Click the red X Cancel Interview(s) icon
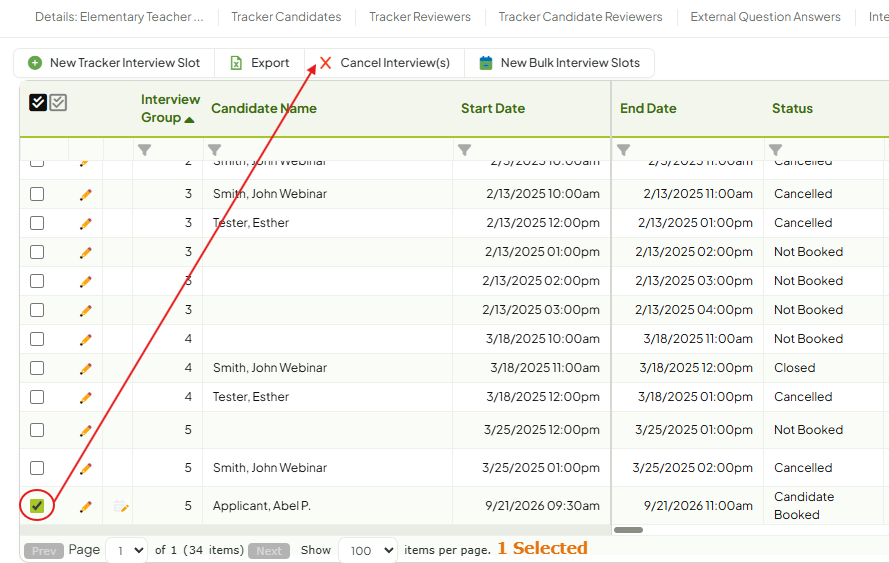Image resolution: width=889 pixels, height=563 pixels. 325,63
